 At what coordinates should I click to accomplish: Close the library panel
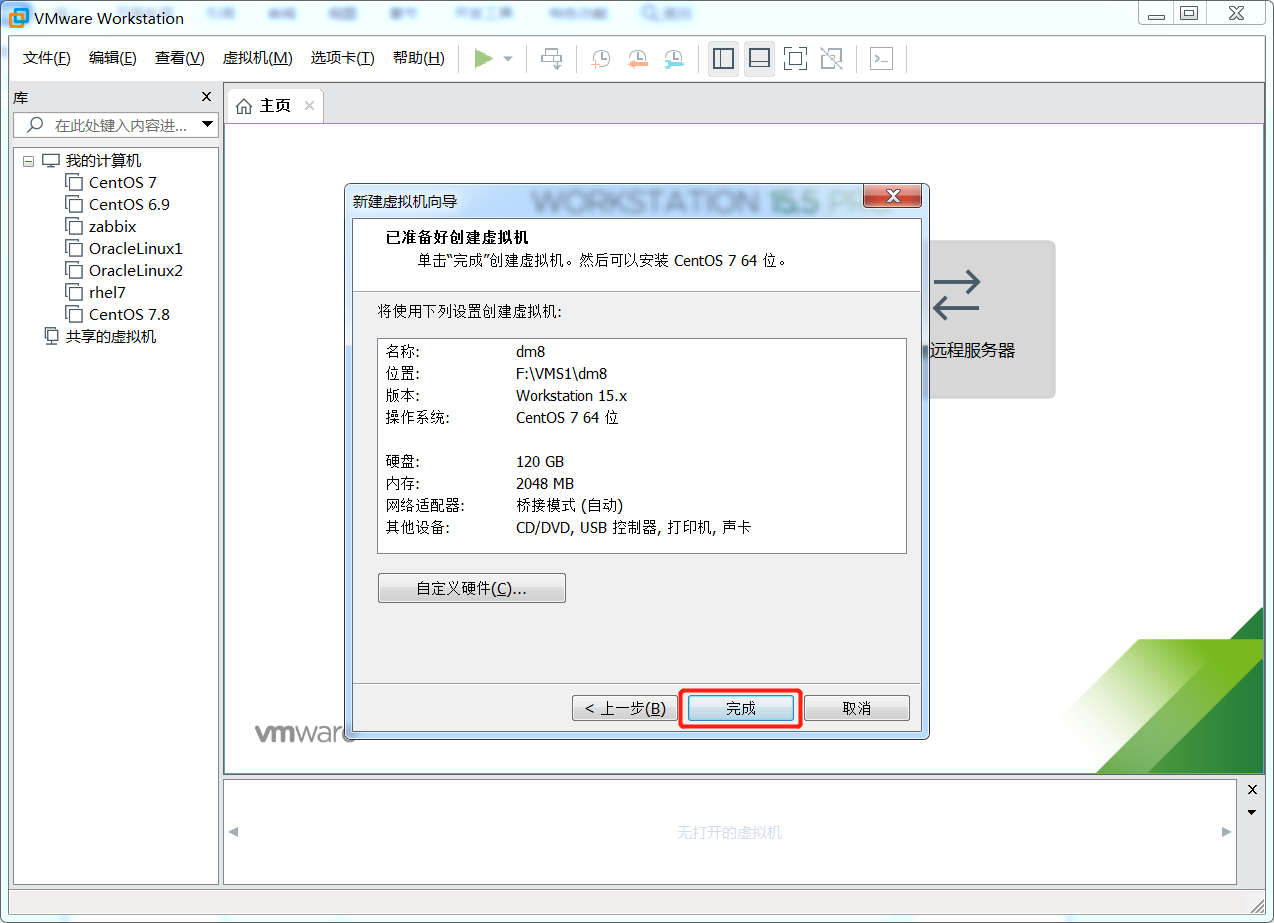coord(207,97)
